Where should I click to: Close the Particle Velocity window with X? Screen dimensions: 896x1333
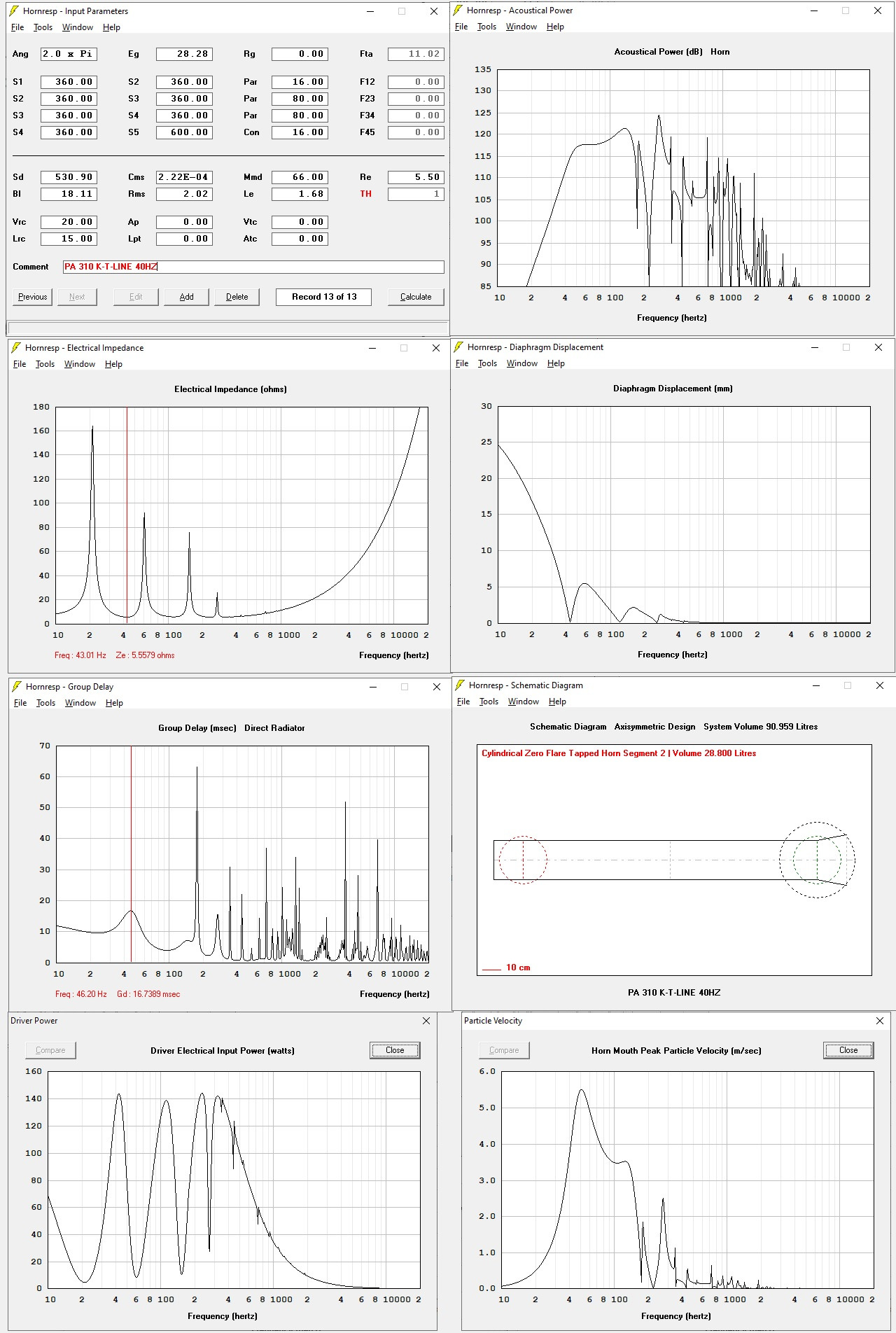click(880, 1021)
